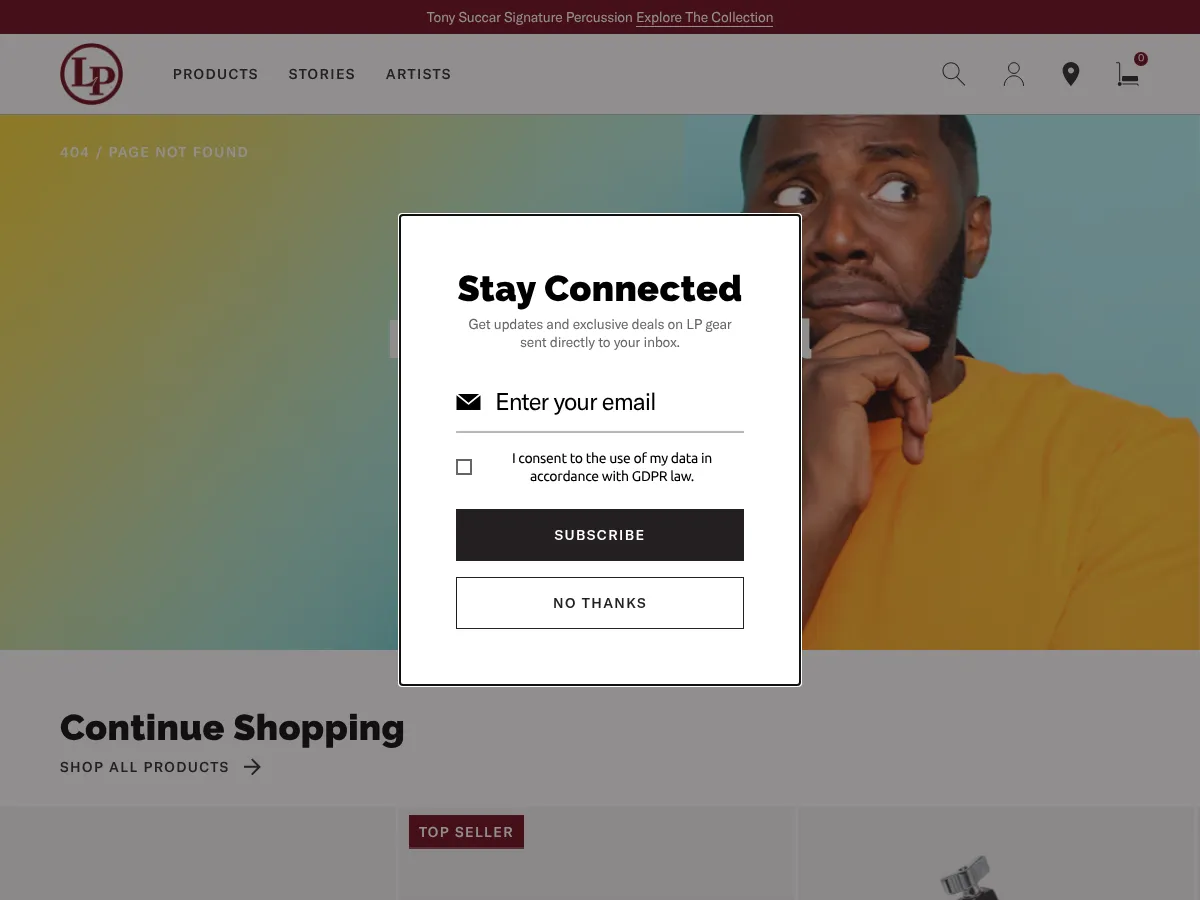Open the Shop All Products link
Screen dimensions: 1200x900
pos(145,767)
